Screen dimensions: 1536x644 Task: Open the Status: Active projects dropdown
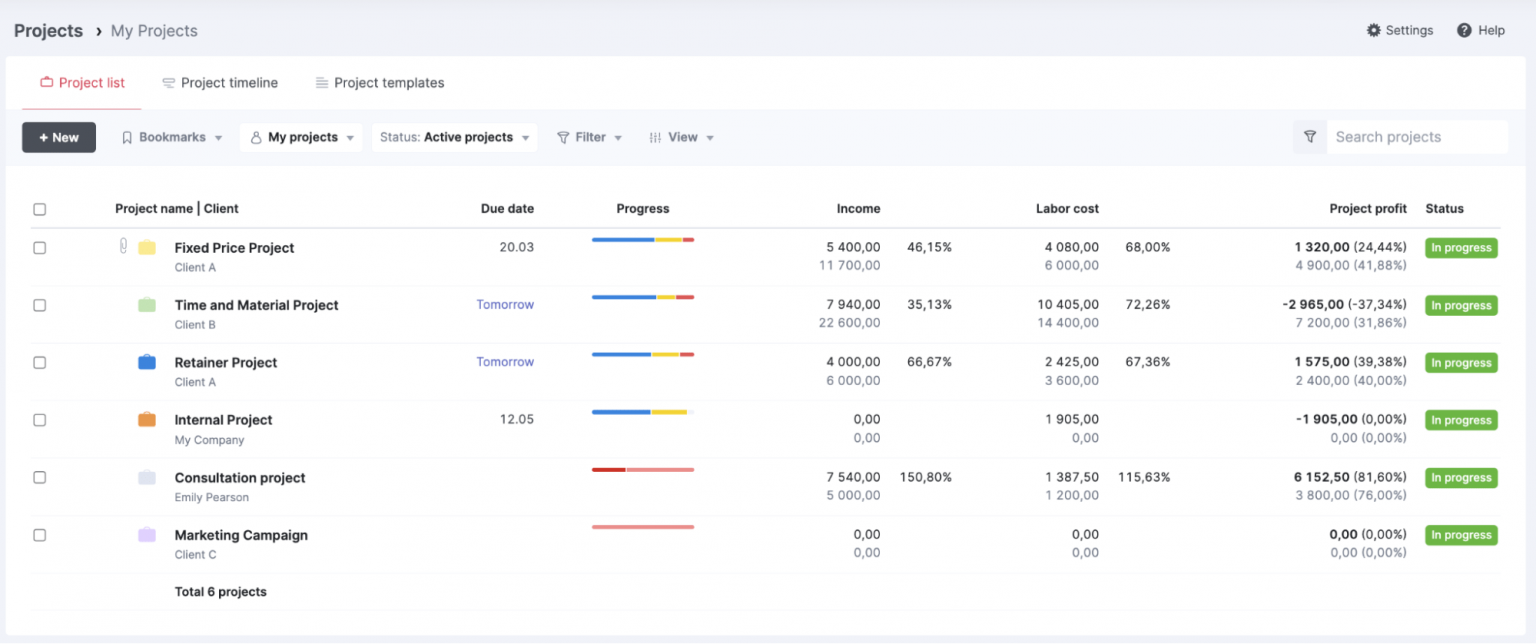[x=454, y=137]
